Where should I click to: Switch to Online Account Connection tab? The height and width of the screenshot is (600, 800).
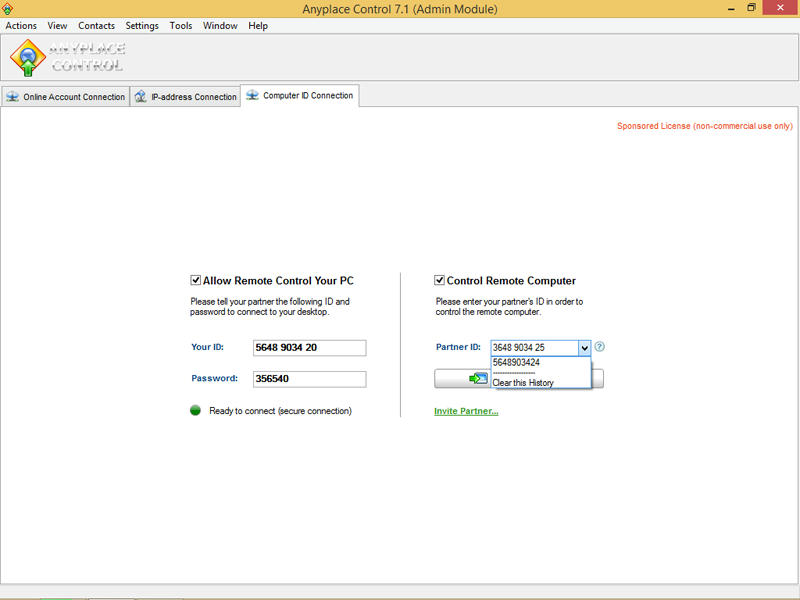click(65, 96)
